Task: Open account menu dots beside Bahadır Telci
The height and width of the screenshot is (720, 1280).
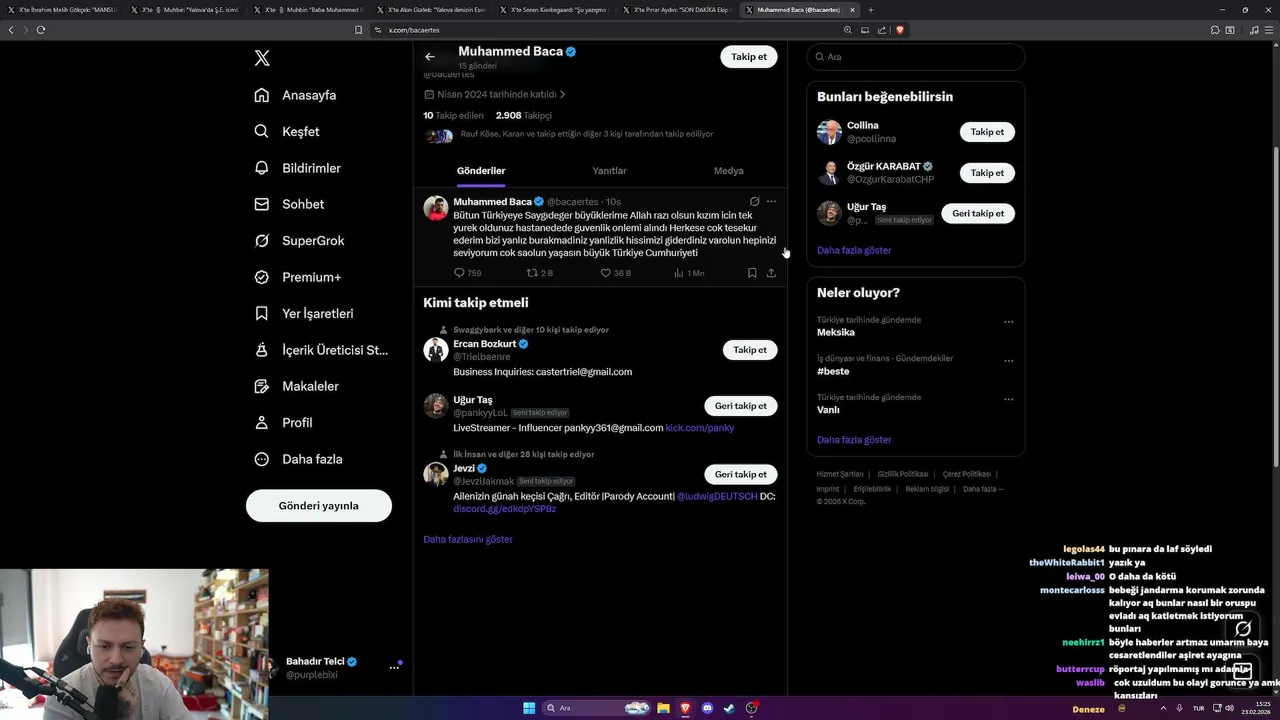Action: coord(394,667)
